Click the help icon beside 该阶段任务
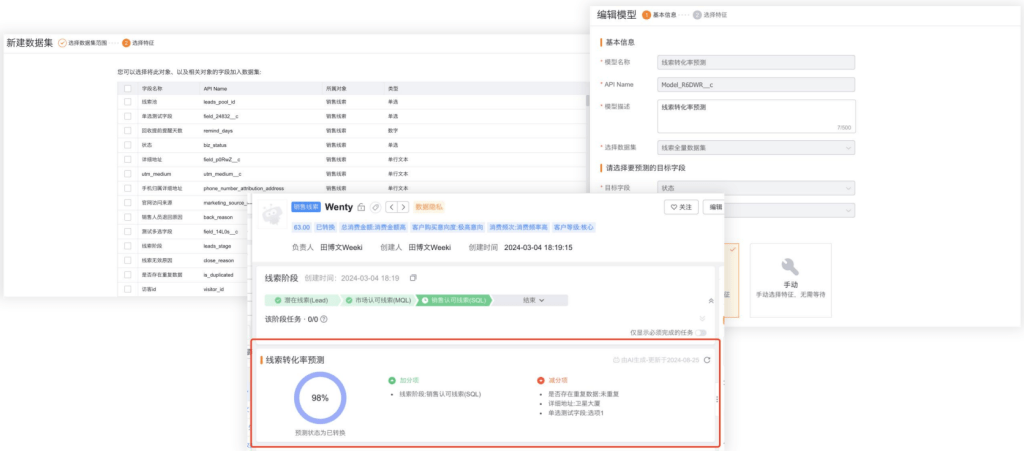This screenshot has height=451, width=1024. [324, 319]
